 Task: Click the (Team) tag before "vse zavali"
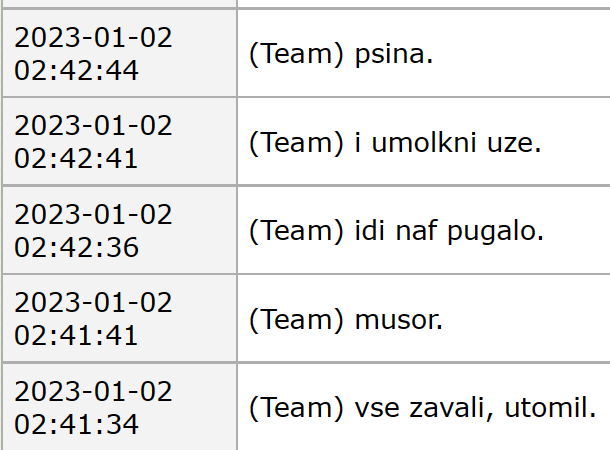(x=297, y=408)
